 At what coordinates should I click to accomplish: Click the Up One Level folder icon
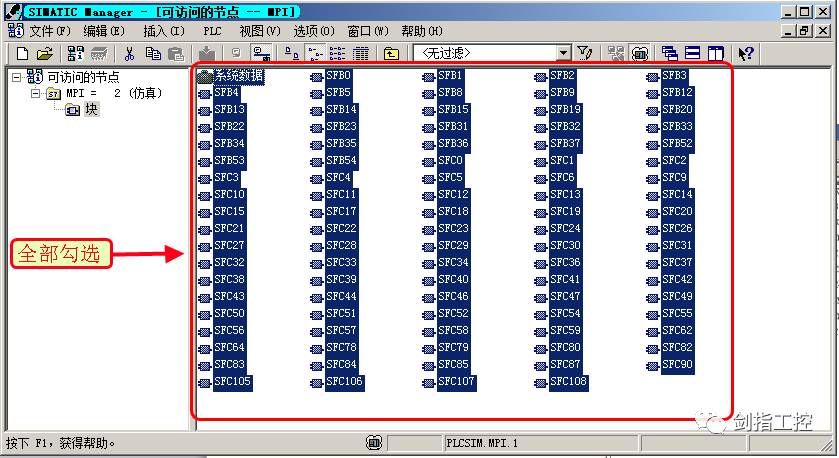[x=391, y=53]
